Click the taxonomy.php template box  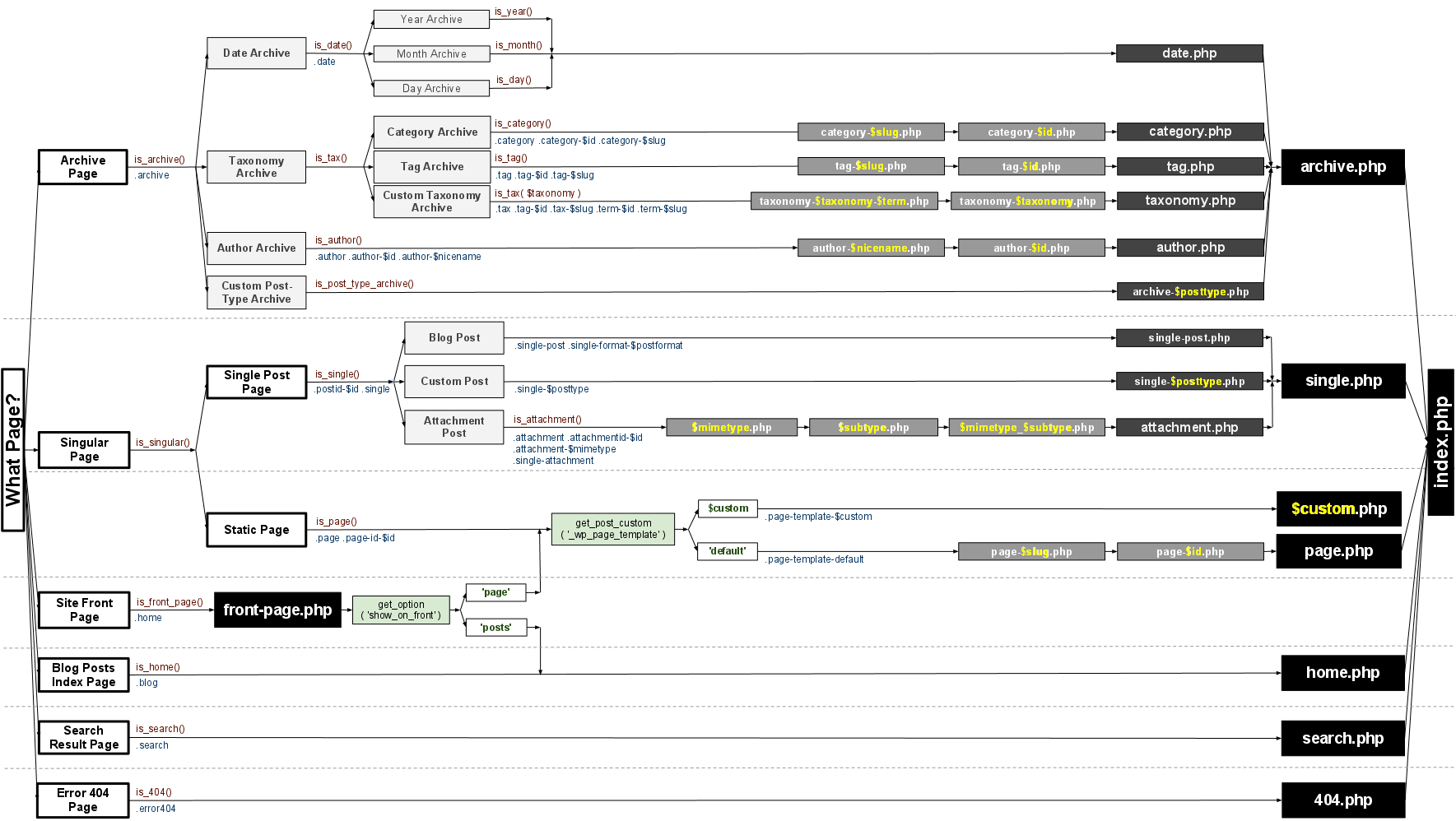pyautogui.click(x=1190, y=201)
